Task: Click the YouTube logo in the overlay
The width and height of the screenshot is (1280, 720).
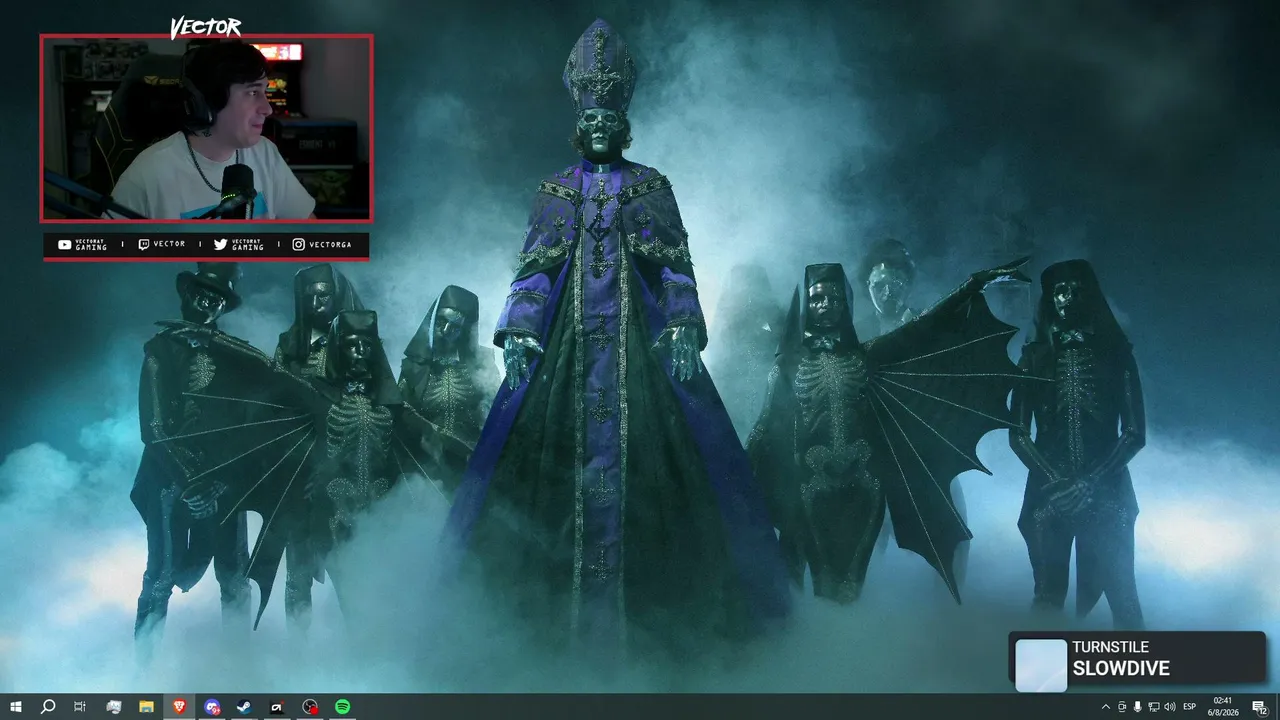Action: (x=65, y=244)
